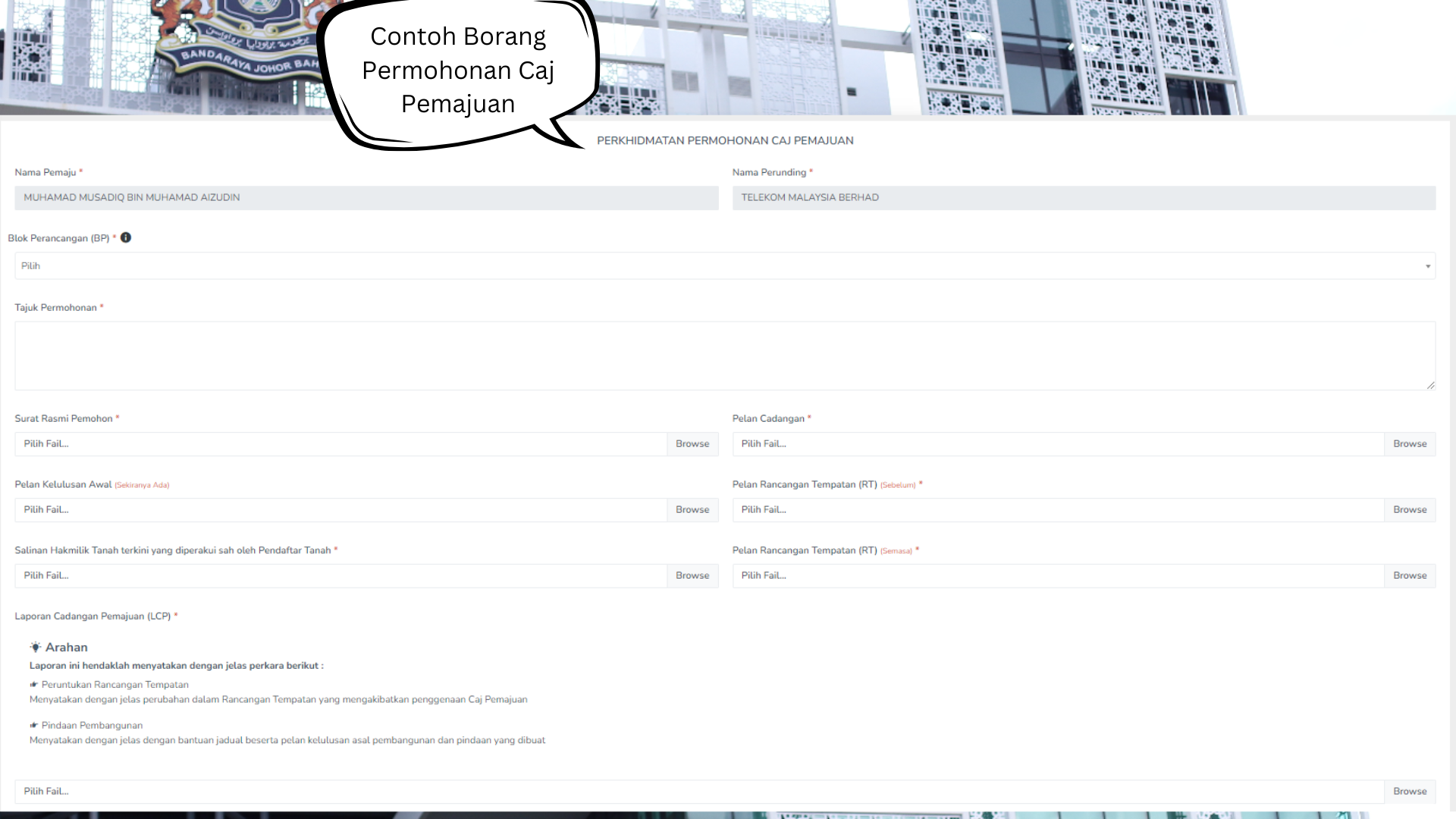Click inside Tajuk Permohonan text area

(724, 356)
